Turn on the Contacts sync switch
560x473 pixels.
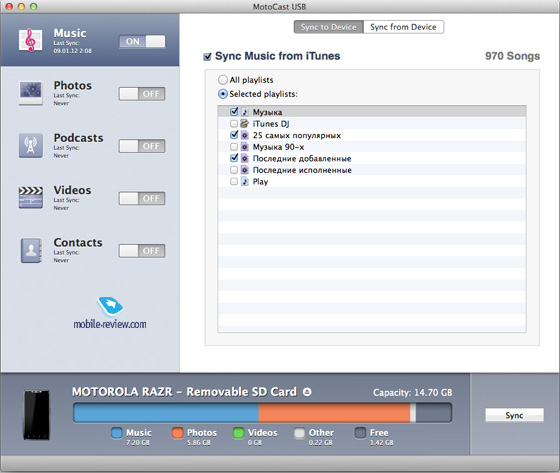[x=142, y=250]
